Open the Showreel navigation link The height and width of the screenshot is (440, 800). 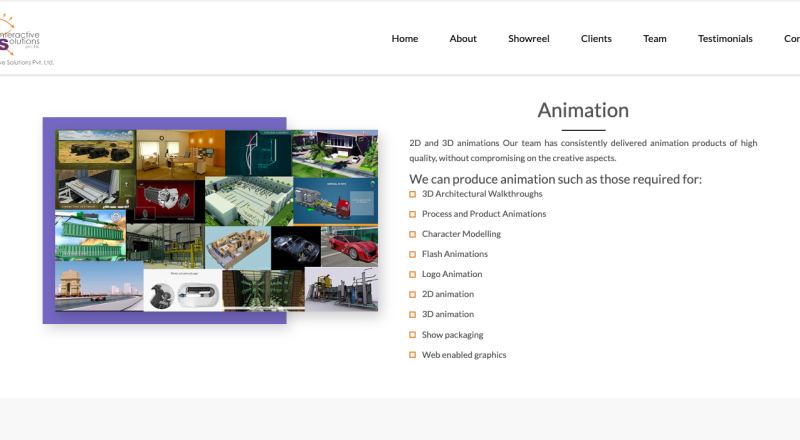point(528,39)
